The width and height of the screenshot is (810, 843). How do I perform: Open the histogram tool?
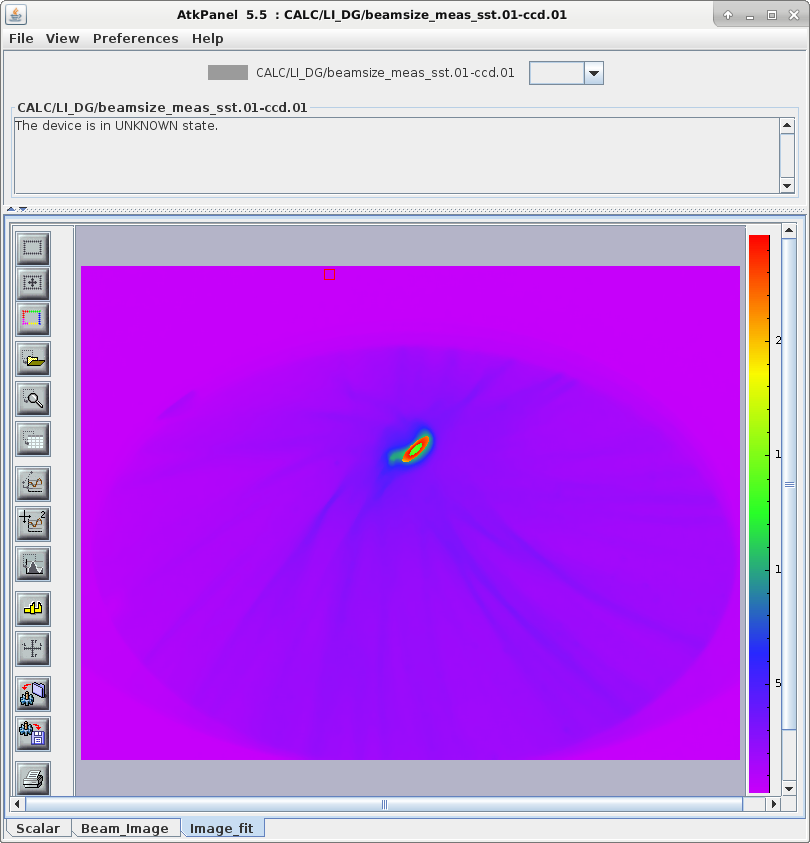(x=33, y=565)
